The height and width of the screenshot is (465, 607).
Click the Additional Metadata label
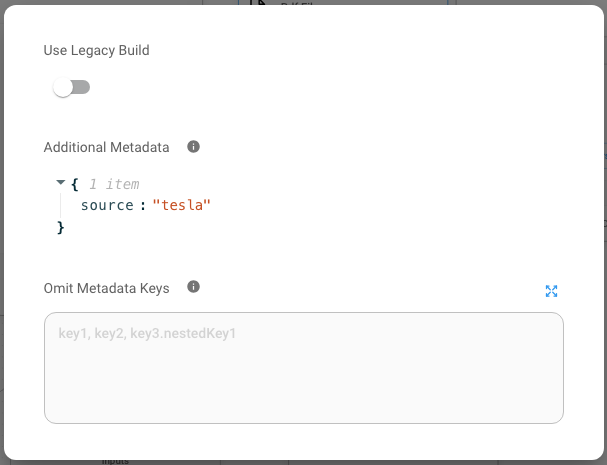106,147
